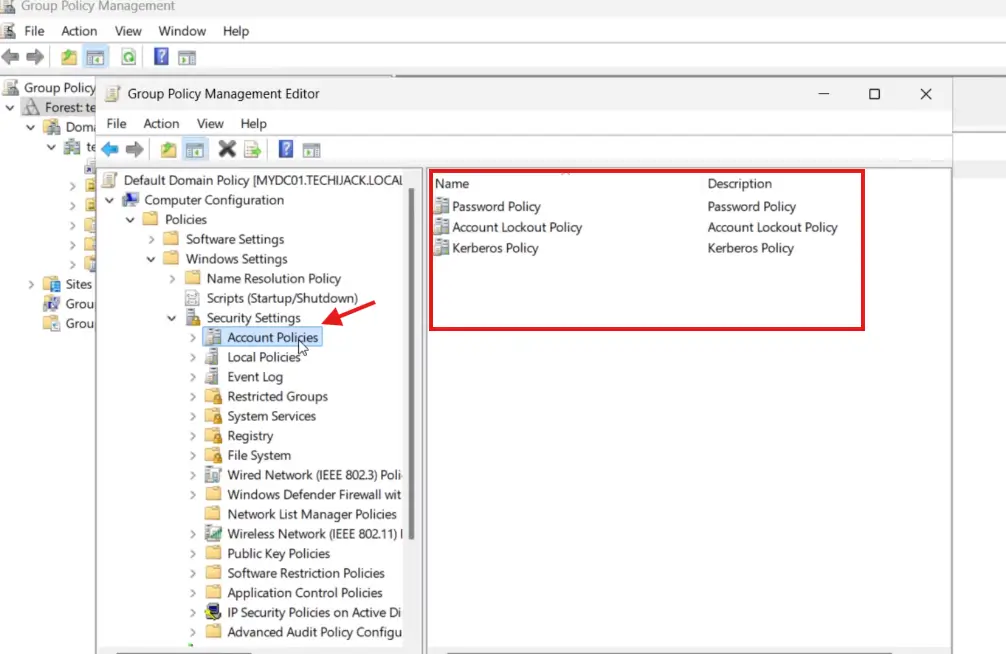Select Account Lockout Policy in the list
1006x654 pixels.
click(516, 227)
